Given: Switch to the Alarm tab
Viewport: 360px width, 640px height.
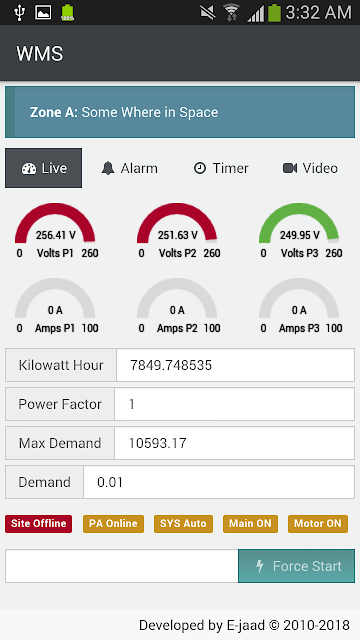Looking at the screenshot, I should [129, 168].
